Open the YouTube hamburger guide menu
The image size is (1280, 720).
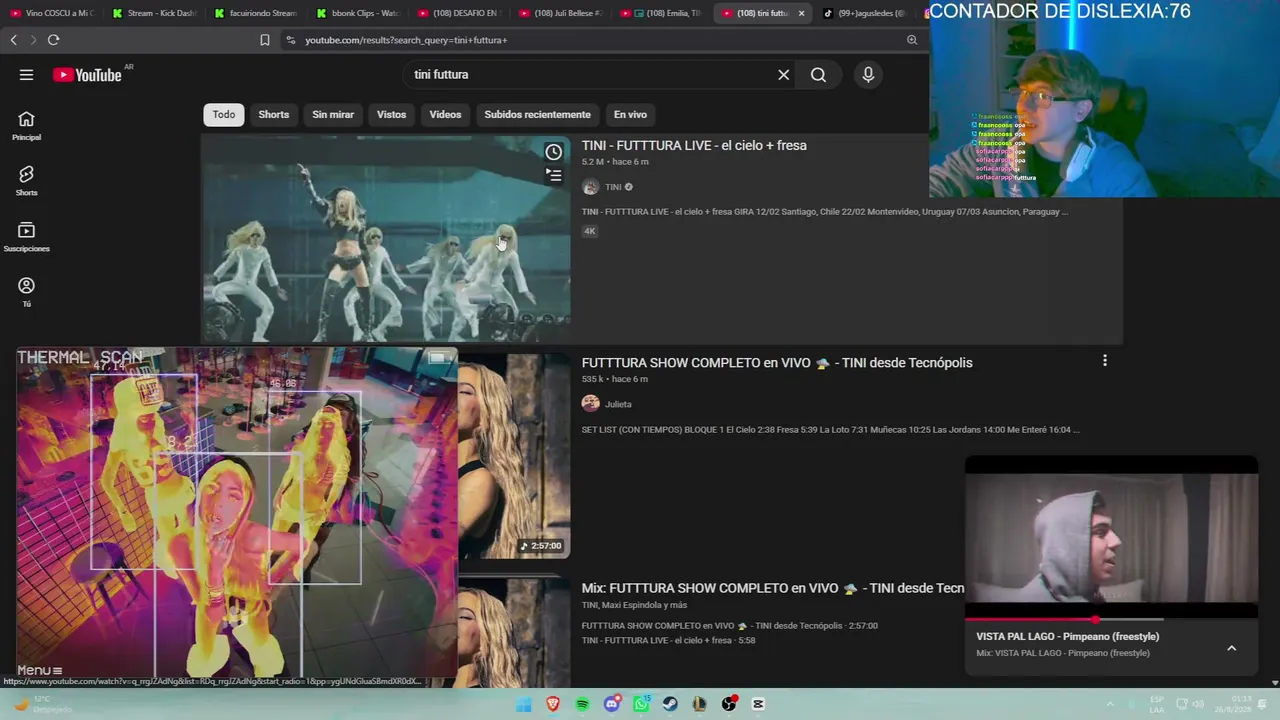(26, 75)
